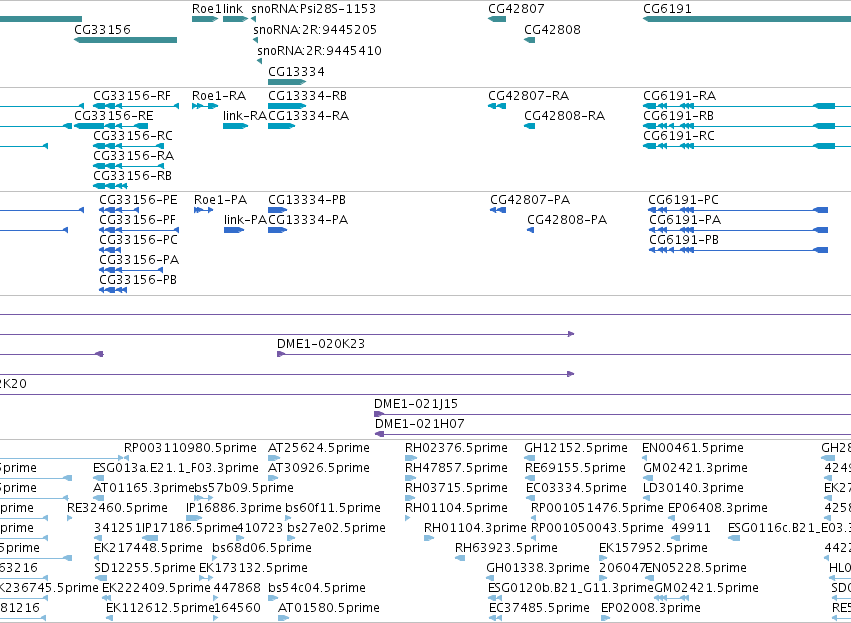
Task: Open the snoRNA:Psi28S-1153 gene feature label
Action: [x=313, y=9]
